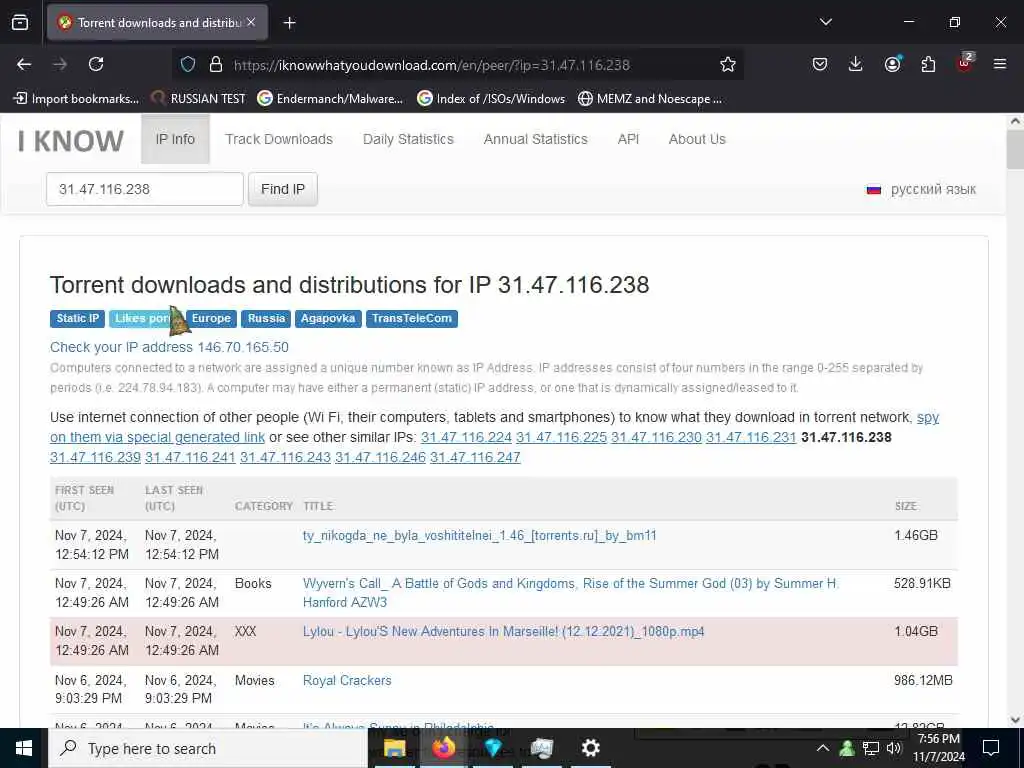Open the tracking protection shield
The height and width of the screenshot is (768, 1024).
[188, 64]
